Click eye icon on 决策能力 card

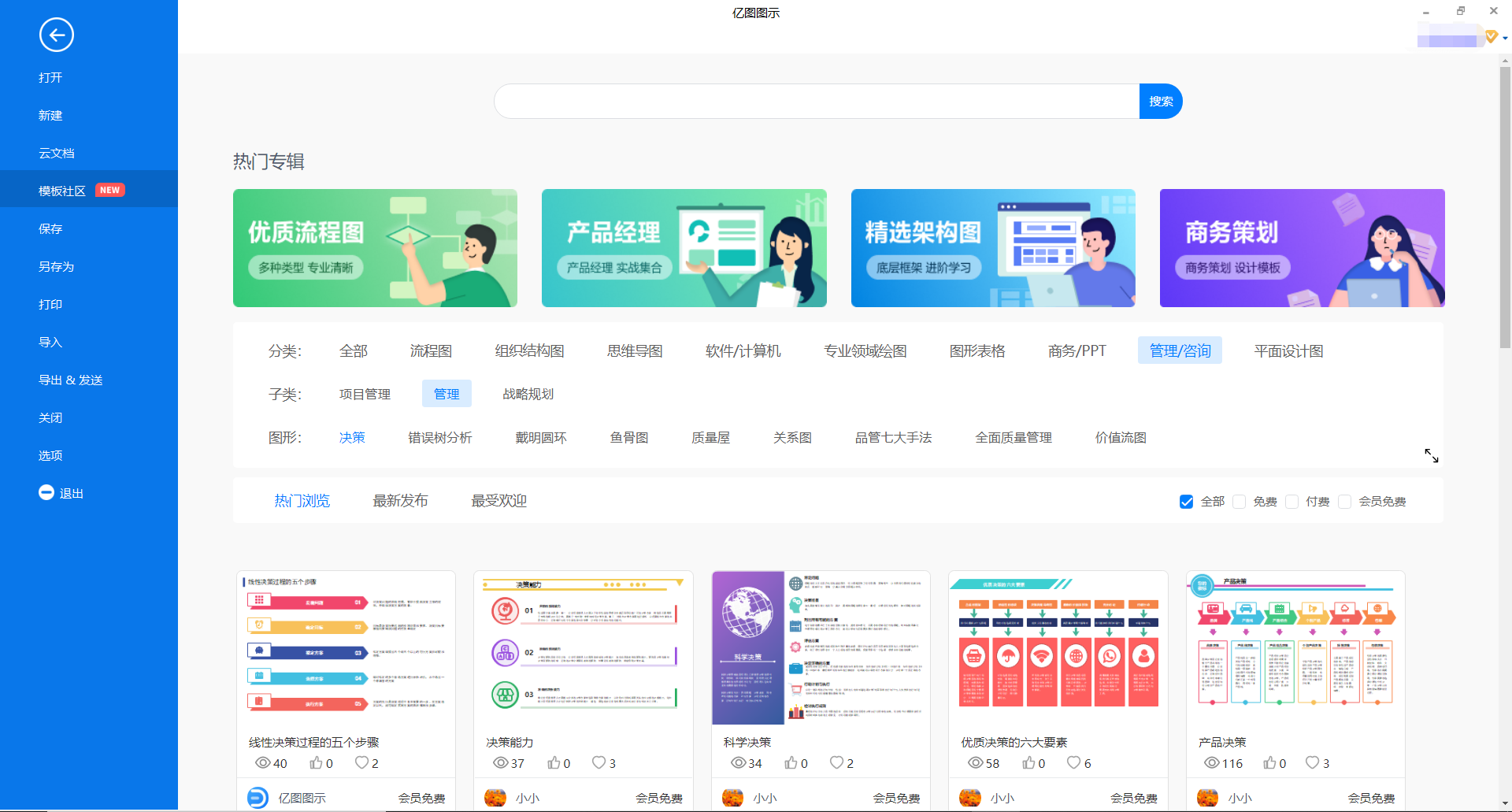[501, 763]
